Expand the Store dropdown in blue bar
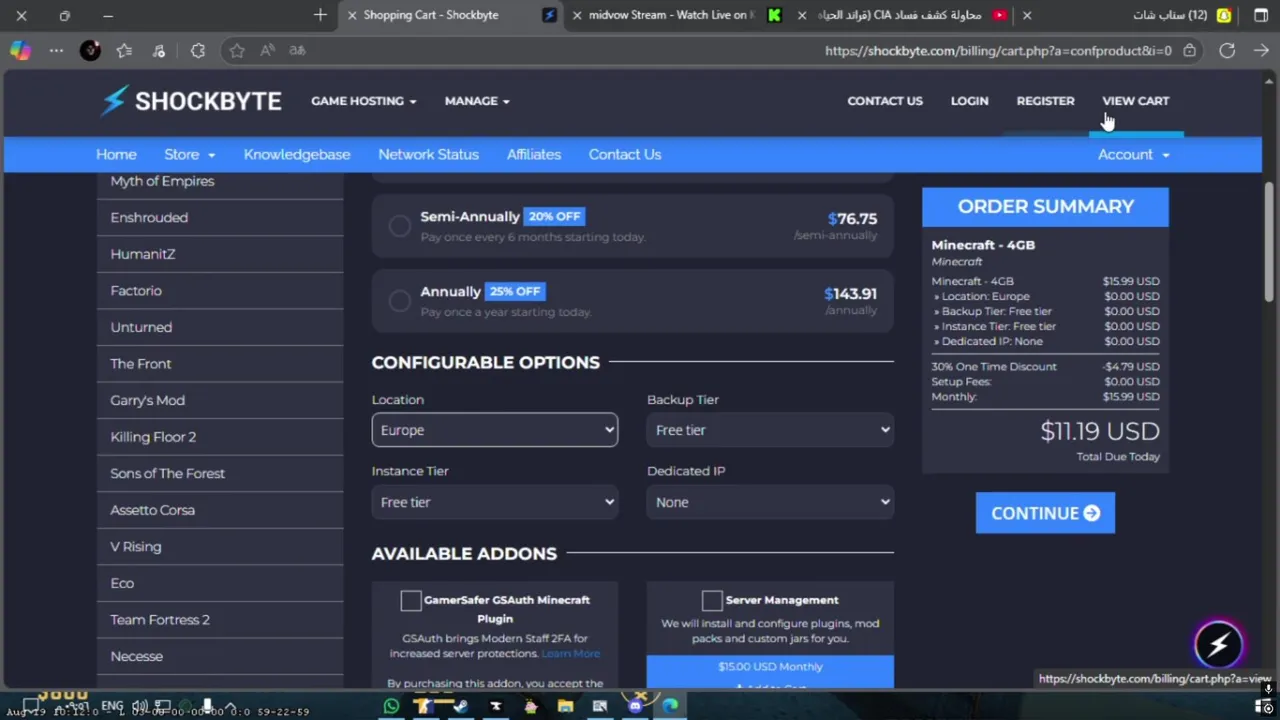Viewport: 1280px width, 720px height. click(189, 155)
